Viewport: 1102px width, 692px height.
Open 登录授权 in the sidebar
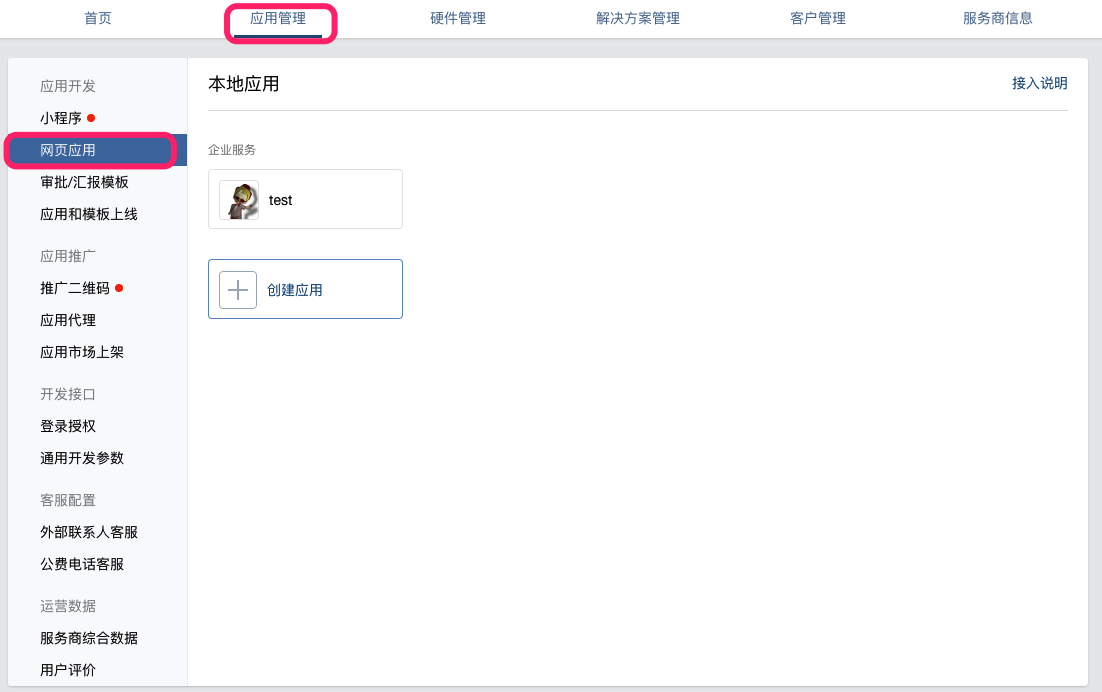(68, 426)
